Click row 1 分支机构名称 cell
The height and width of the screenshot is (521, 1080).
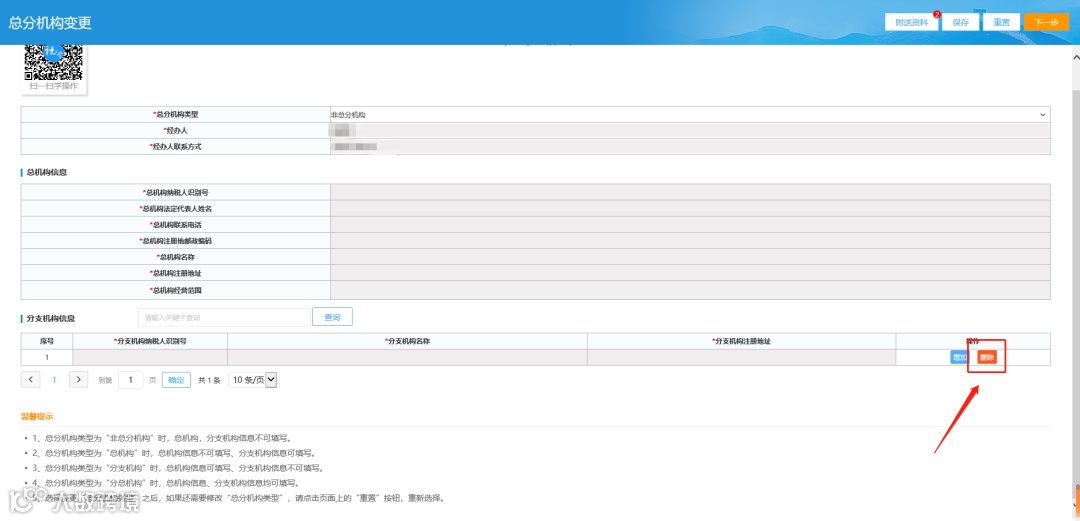(408, 357)
